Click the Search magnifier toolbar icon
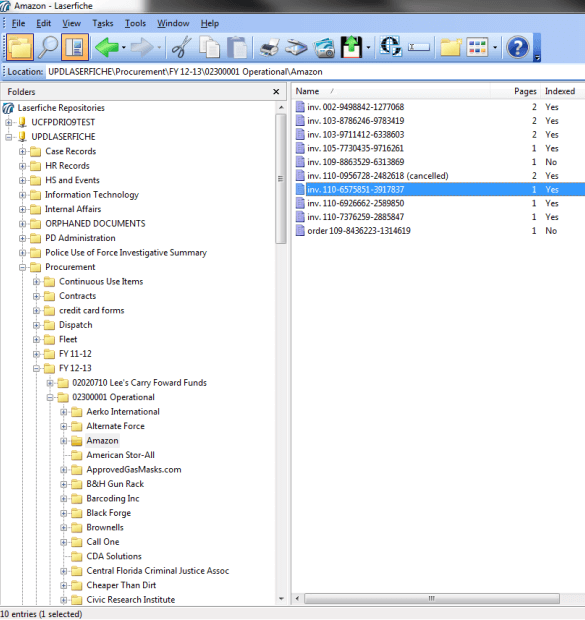Image resolution: width=585 pixels, height=620 pixels. [47, 47]
